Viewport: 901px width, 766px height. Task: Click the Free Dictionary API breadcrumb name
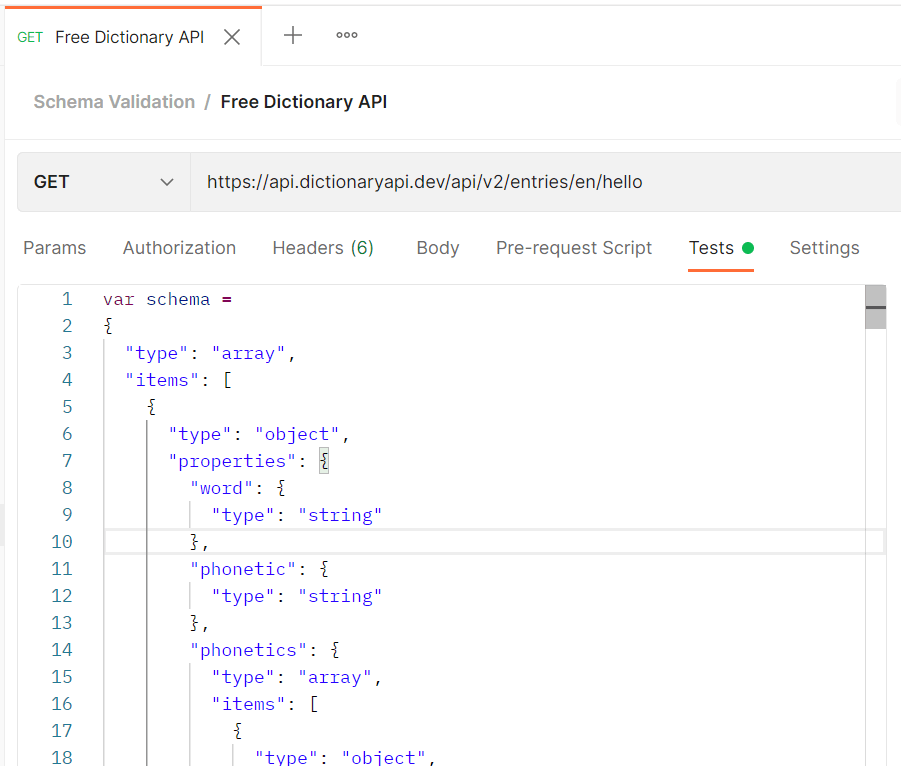click(x=304, y=102)
